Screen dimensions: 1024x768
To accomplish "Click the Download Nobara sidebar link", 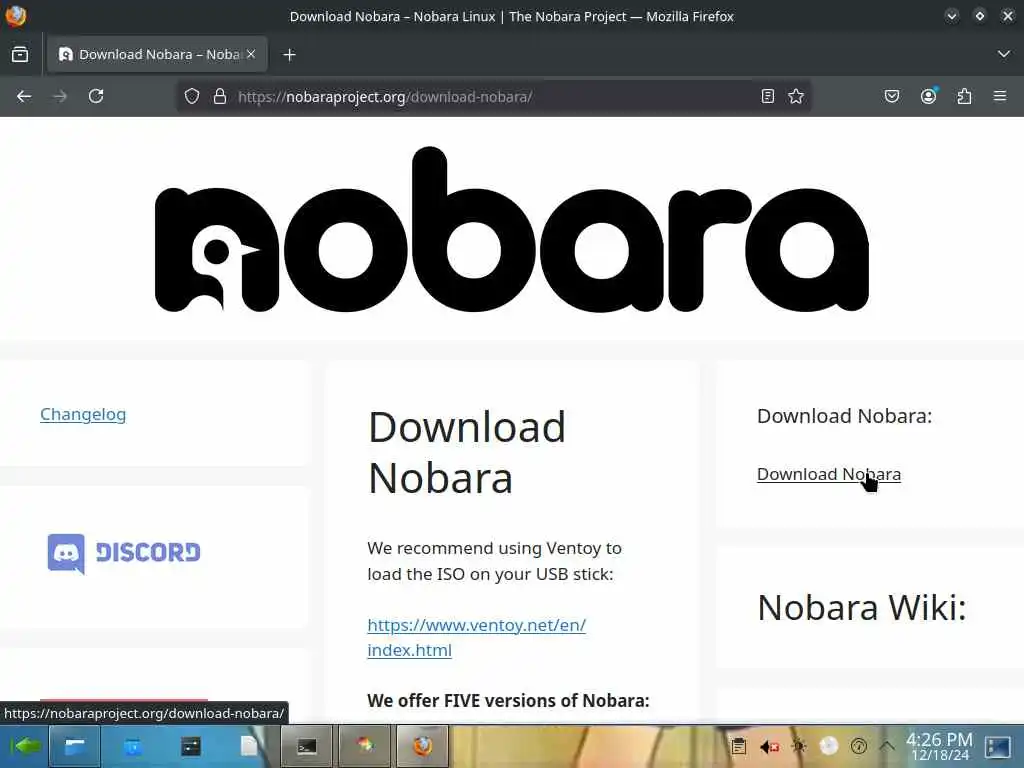I will click(829, 474).
